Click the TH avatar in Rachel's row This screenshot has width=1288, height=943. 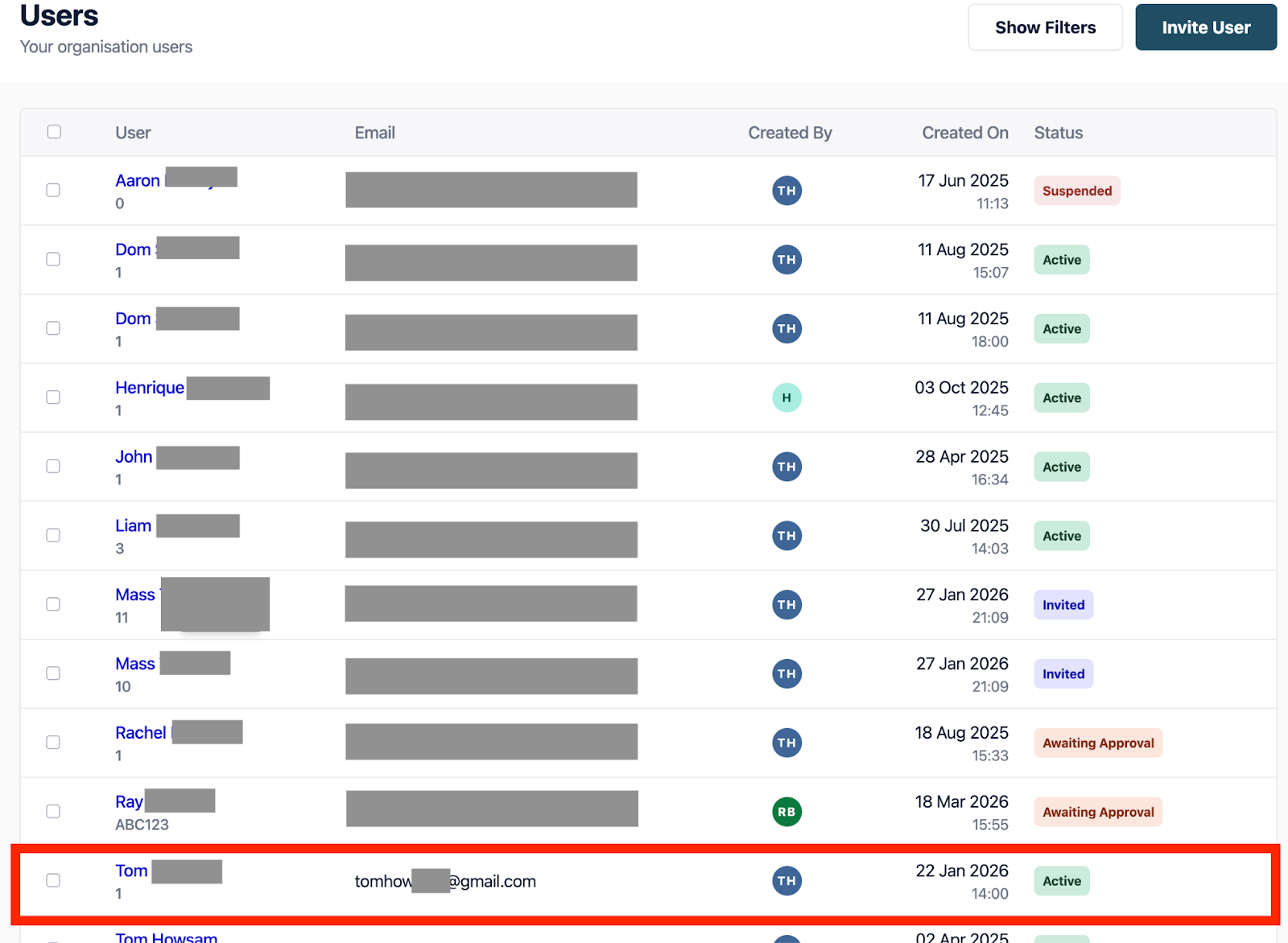click(x=786, y=743)
